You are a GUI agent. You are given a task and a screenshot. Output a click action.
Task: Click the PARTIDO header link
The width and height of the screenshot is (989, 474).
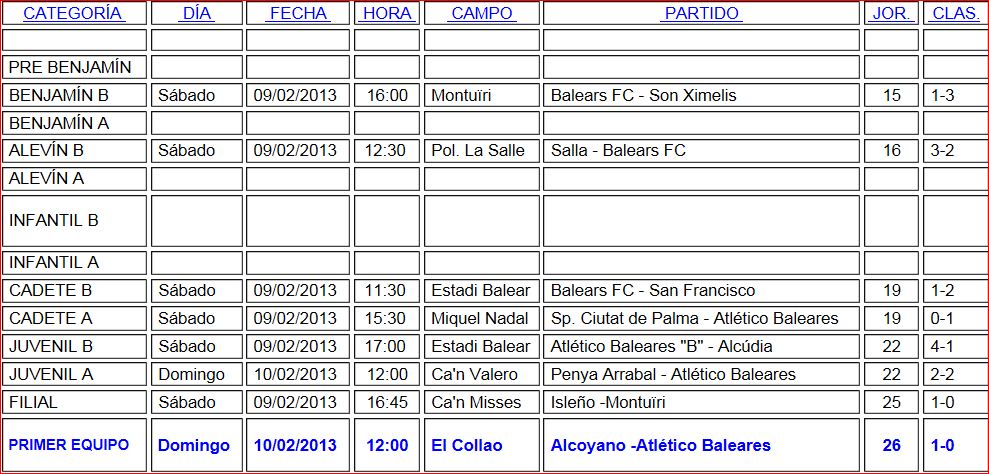701,14
